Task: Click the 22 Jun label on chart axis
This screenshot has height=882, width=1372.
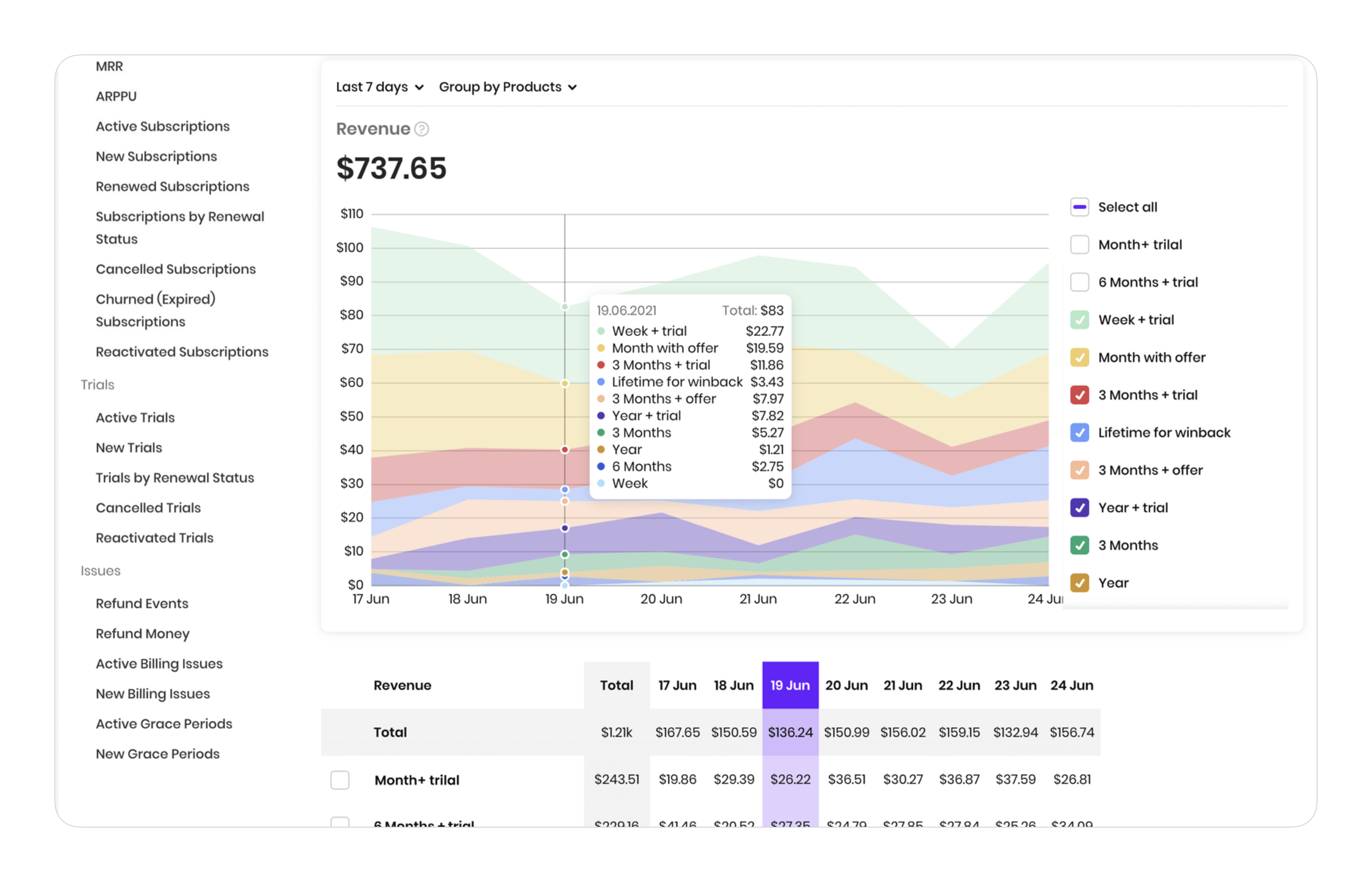Action: click(x=854, y=599)
